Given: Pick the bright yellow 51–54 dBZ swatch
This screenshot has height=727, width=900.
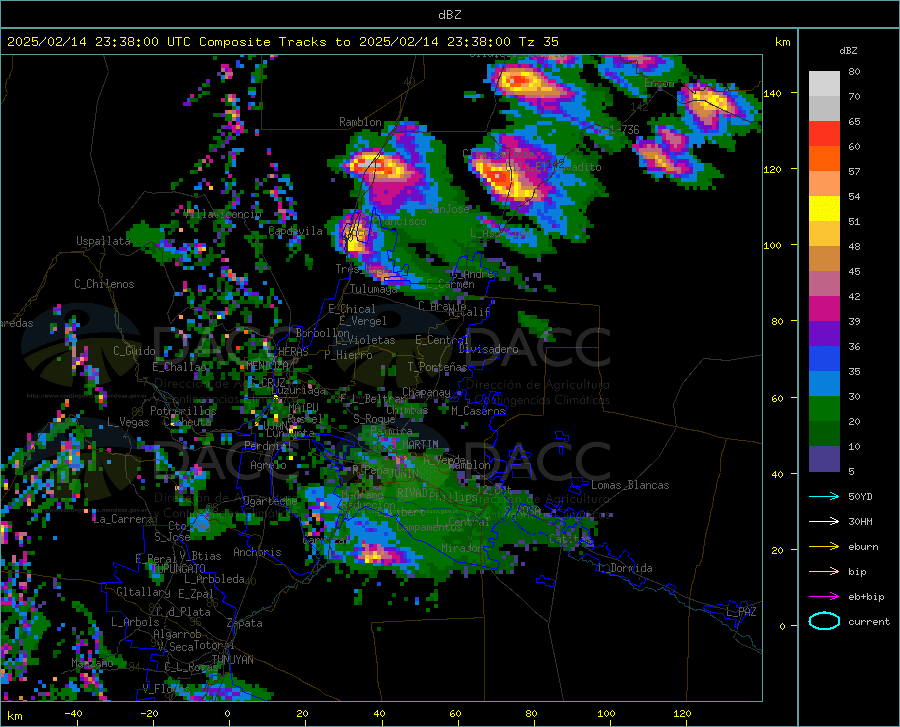Looking at the screenshot, I should [x=824, y=209].
